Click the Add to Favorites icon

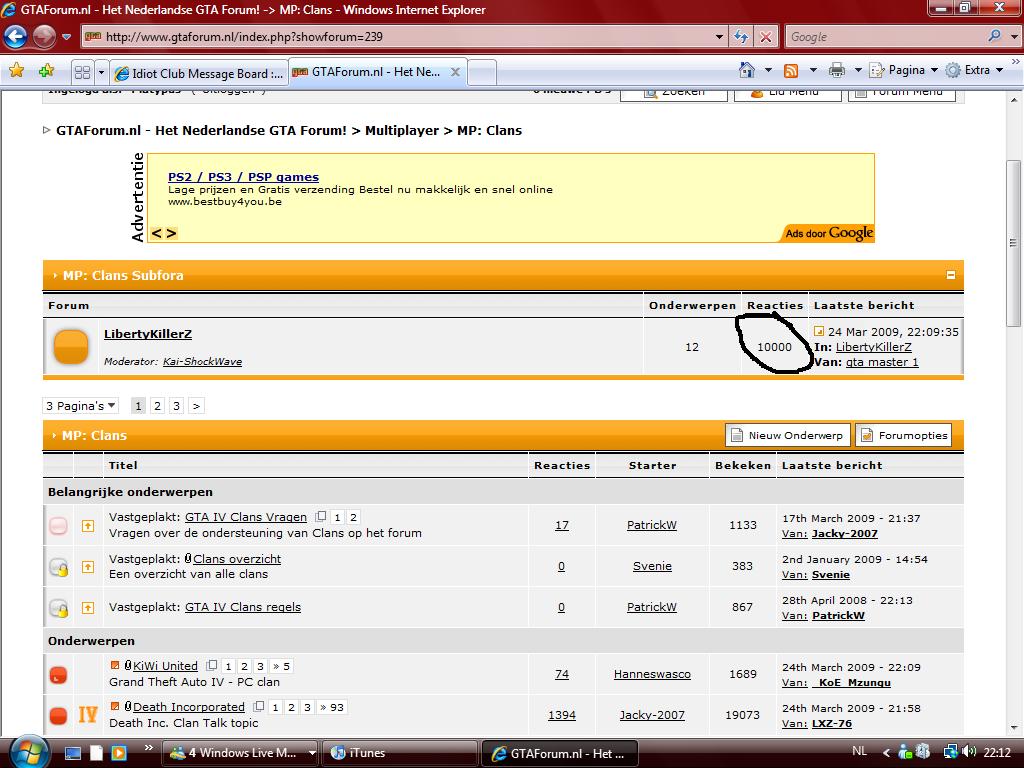click(46, 71)
